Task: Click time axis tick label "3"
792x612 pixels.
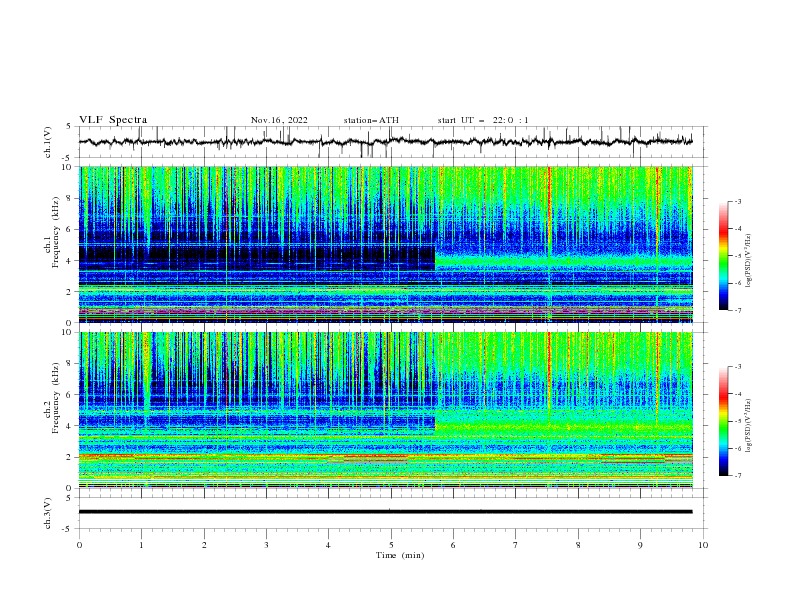Action: point(266,545)
